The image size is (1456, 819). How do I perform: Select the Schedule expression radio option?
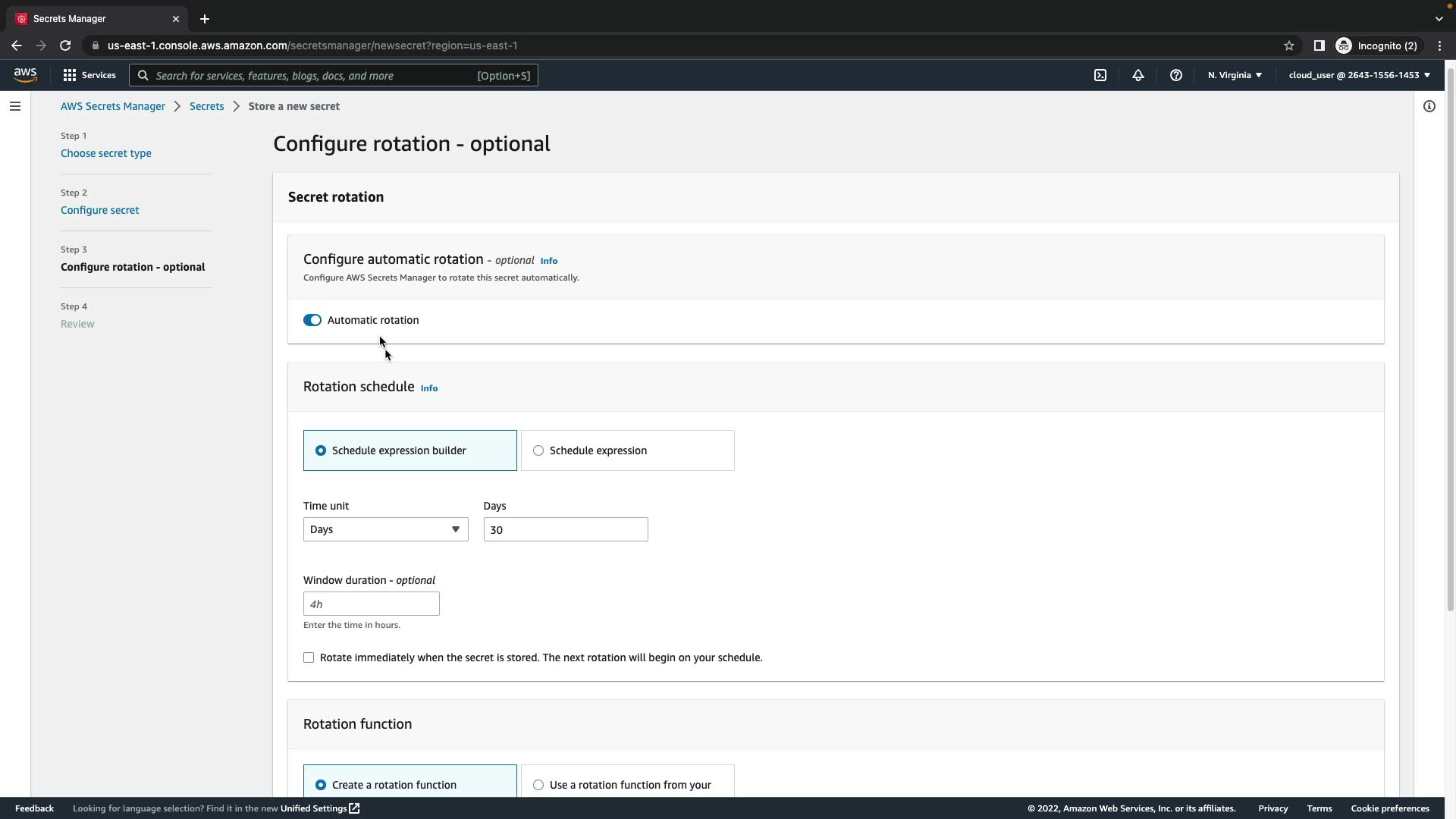click(538, 450)
